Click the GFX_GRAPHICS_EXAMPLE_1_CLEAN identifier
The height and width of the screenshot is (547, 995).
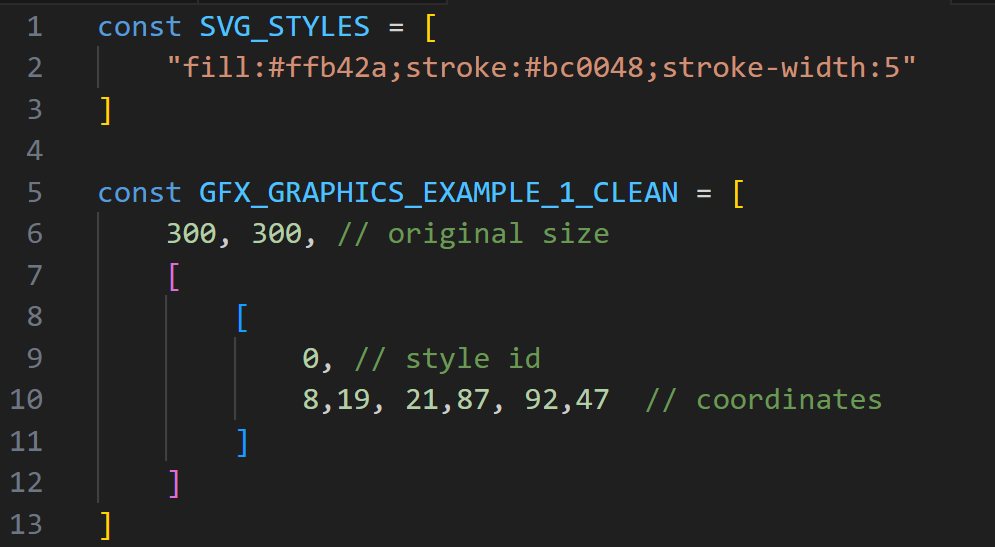(x=438, y=192)
